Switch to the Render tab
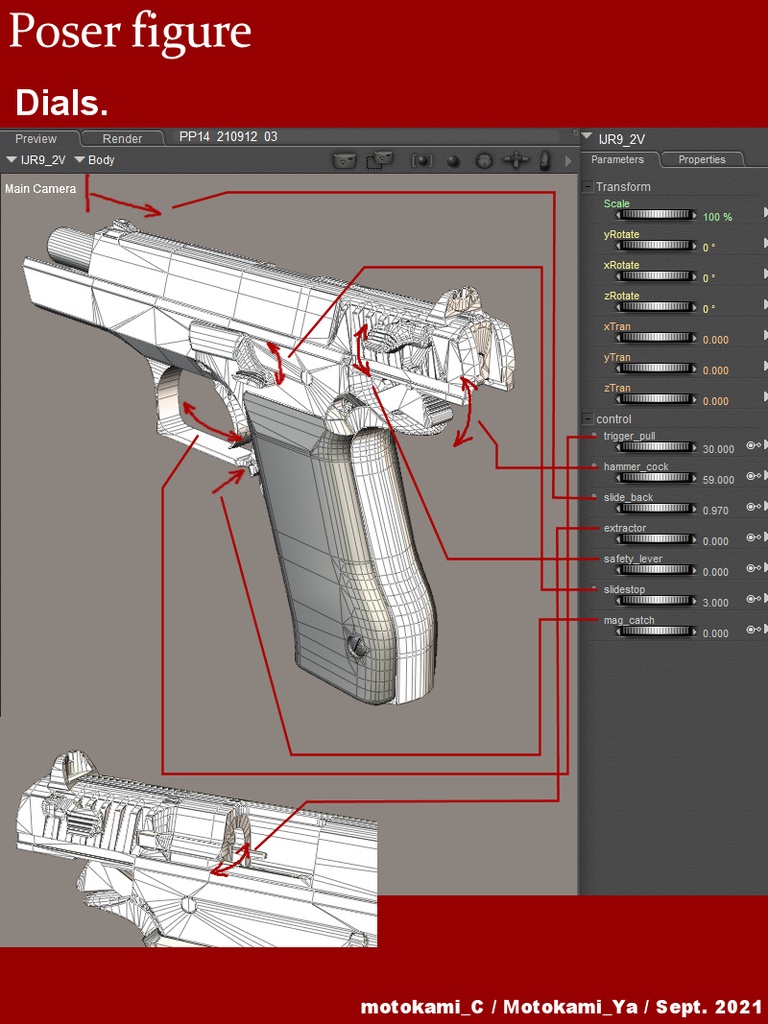The height and width of the screenshot is (1024, 768). pos(122,138)
